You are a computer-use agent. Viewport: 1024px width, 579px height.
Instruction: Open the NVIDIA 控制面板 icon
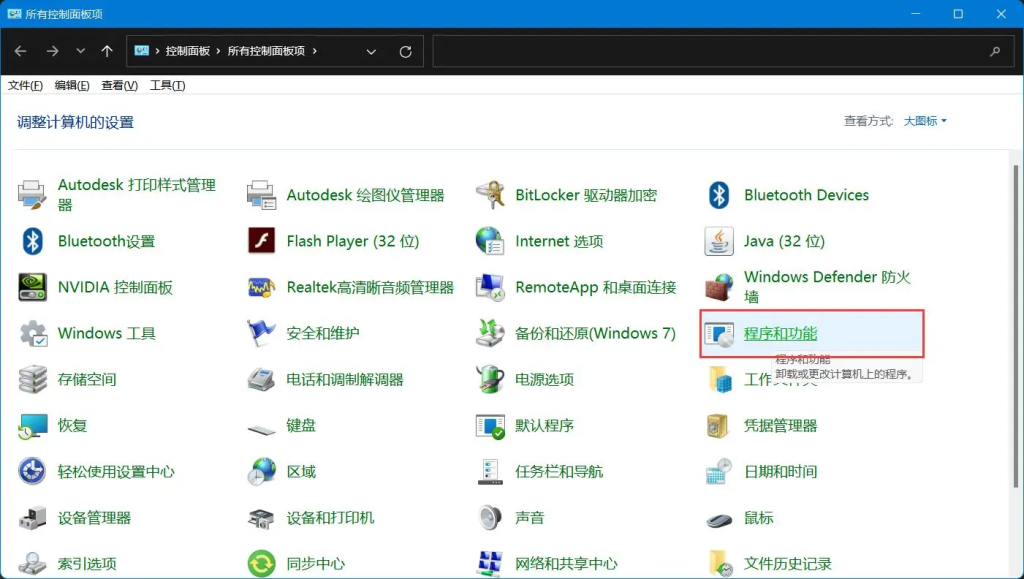pos(33,287)
